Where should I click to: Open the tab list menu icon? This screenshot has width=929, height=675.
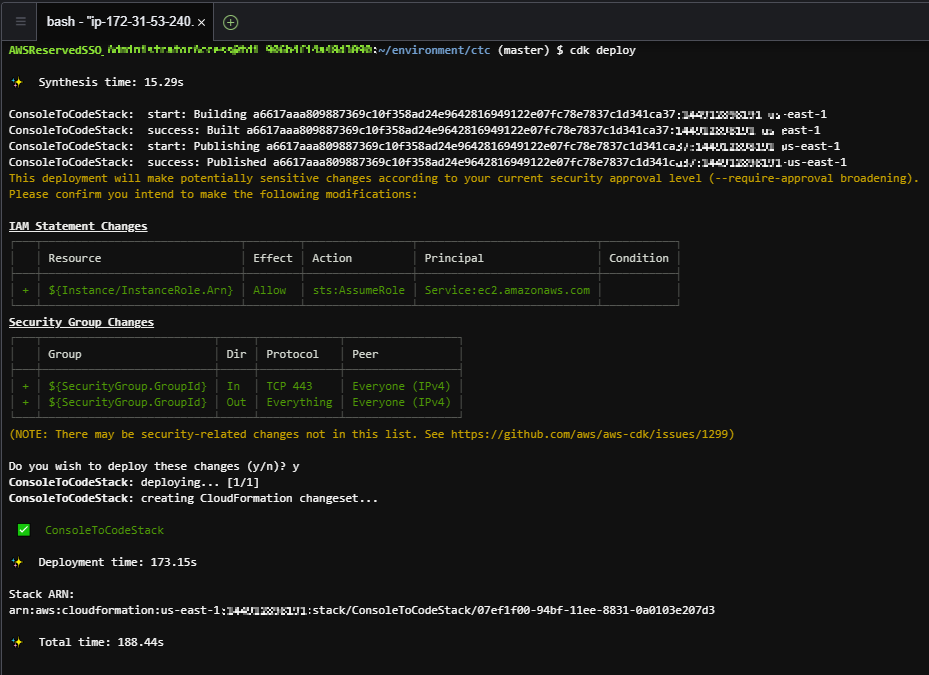(20, 21)
